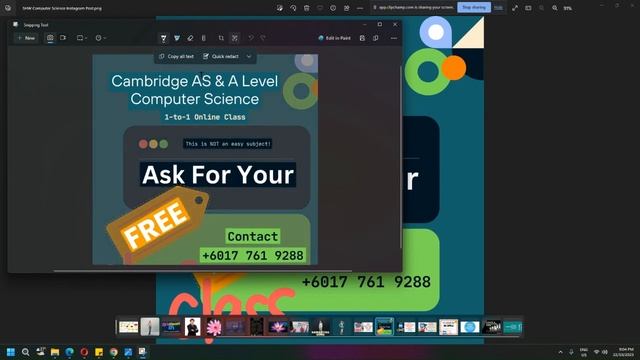Screen dimensions: 640x360
Task: Select the last teal thumbnail in filmstrip
Action: (512, 327)
